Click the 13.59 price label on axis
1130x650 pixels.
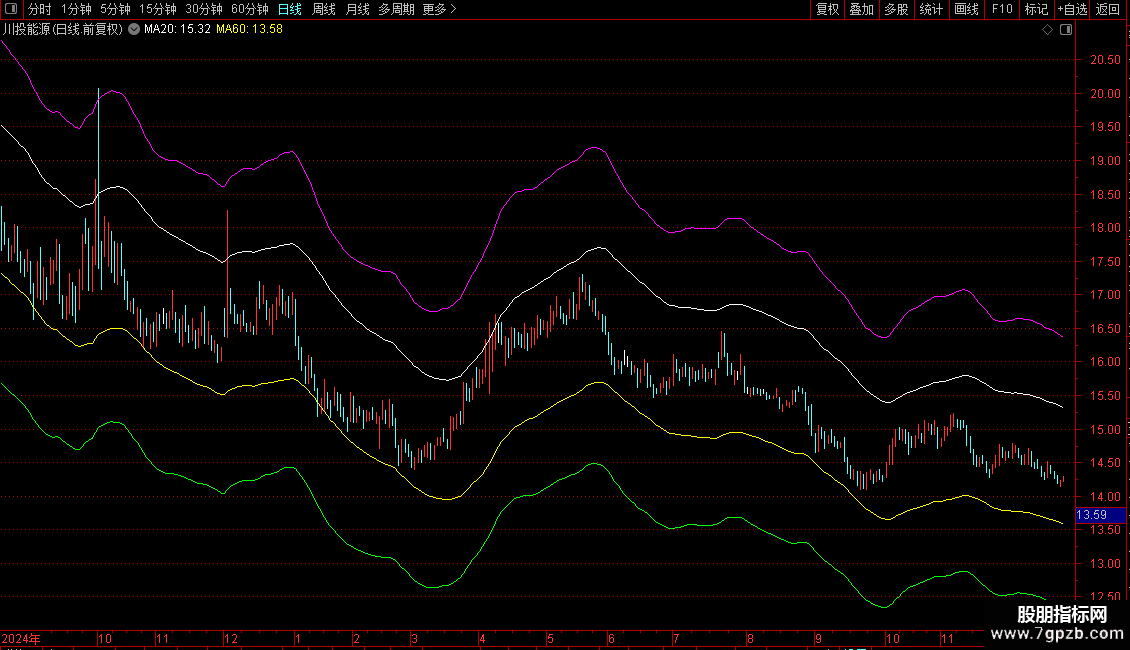1091,515
